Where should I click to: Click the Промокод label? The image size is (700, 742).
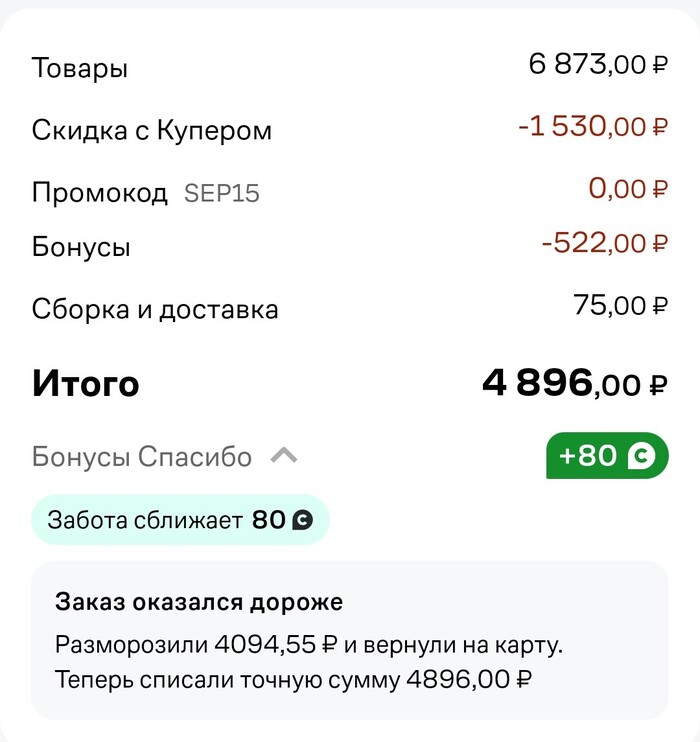100,192
